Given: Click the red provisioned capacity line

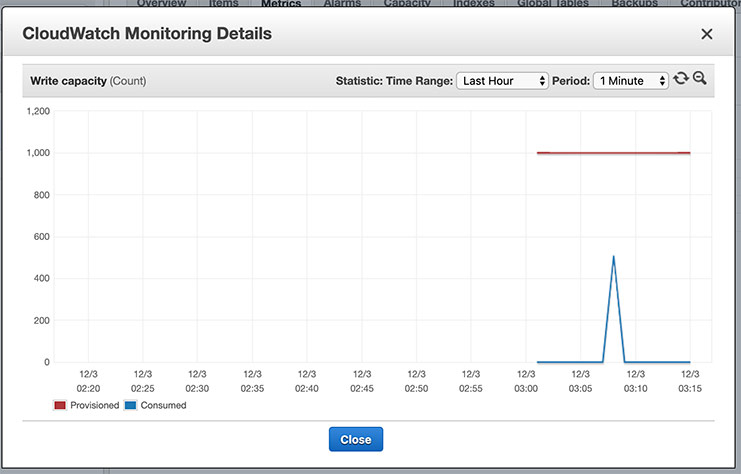Looking at the screenshot, I should pyautogui.click(x=613, y=153).
